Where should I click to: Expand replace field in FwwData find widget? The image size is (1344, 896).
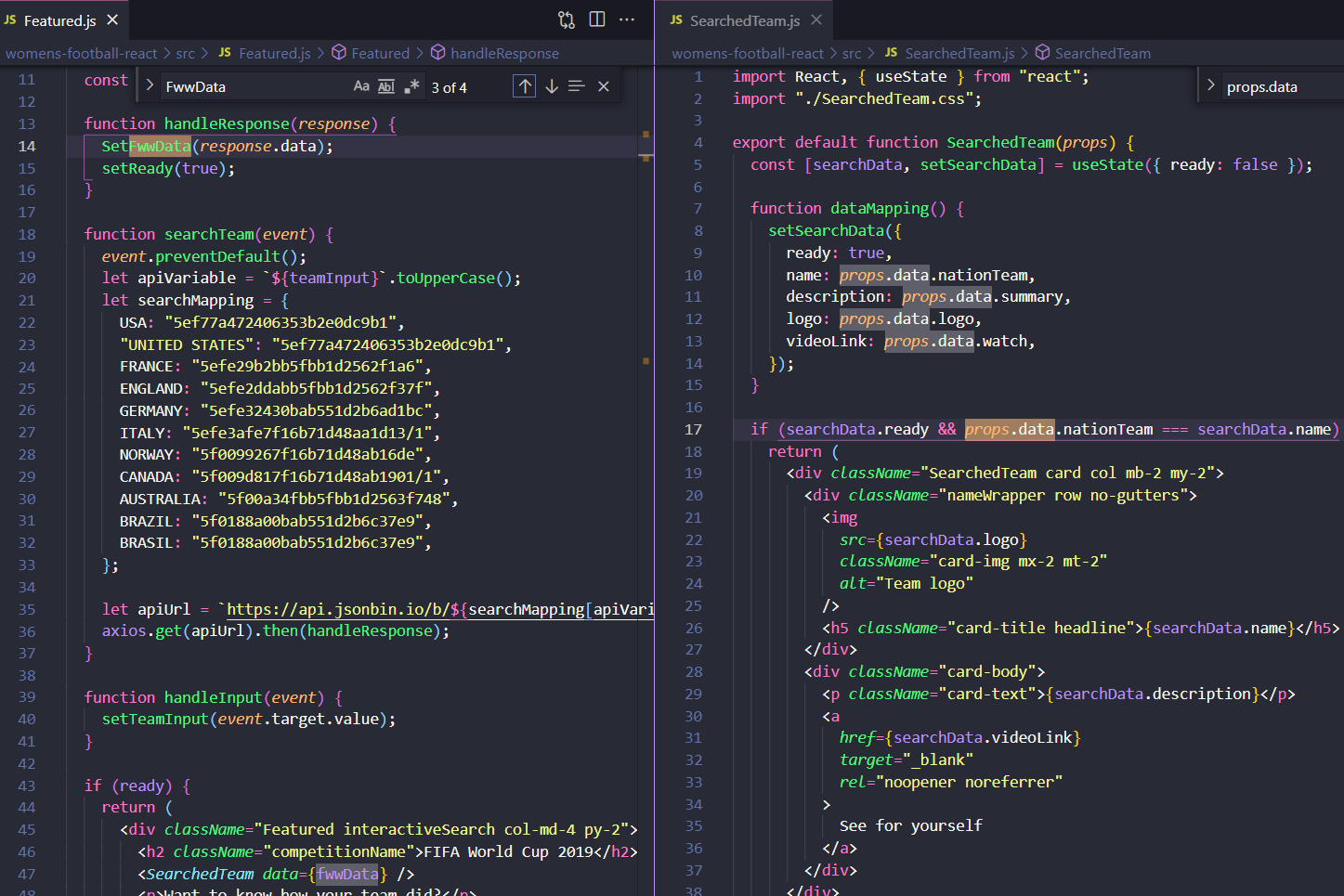150,86
